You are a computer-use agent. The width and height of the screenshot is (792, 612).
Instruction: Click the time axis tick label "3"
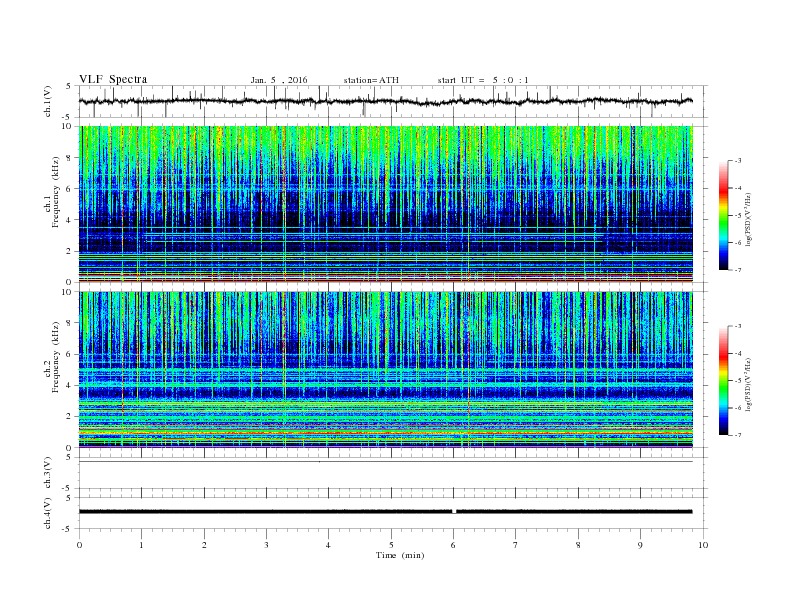pyautogui.click(x=266, y=545)
